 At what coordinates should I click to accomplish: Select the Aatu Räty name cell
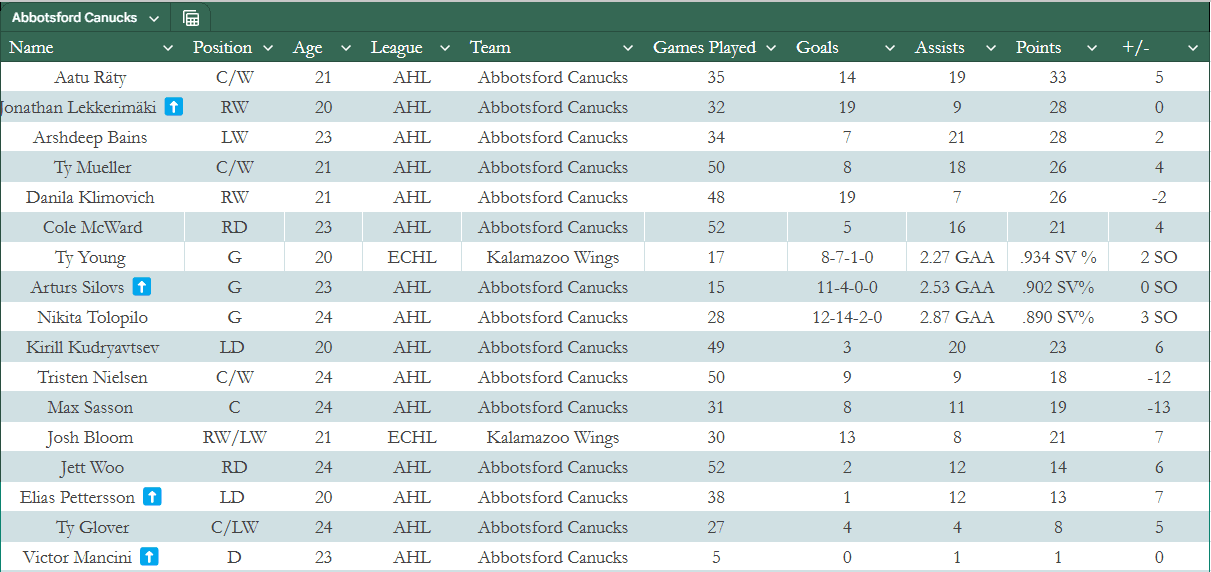(x=90, y=77)
